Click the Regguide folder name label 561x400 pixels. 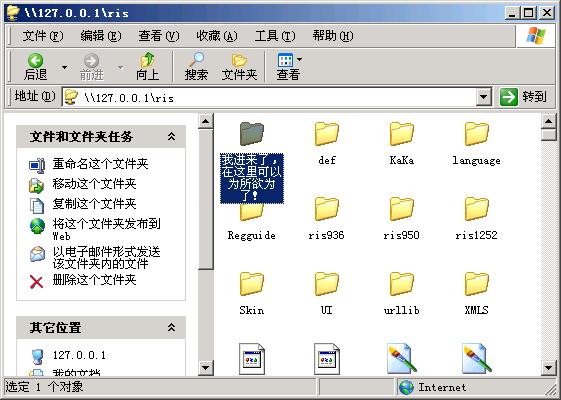252,235
